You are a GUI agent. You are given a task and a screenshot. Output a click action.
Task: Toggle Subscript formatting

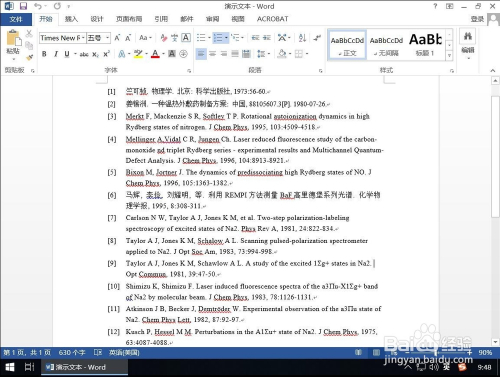pyautogui.click(x=95, y=54)
